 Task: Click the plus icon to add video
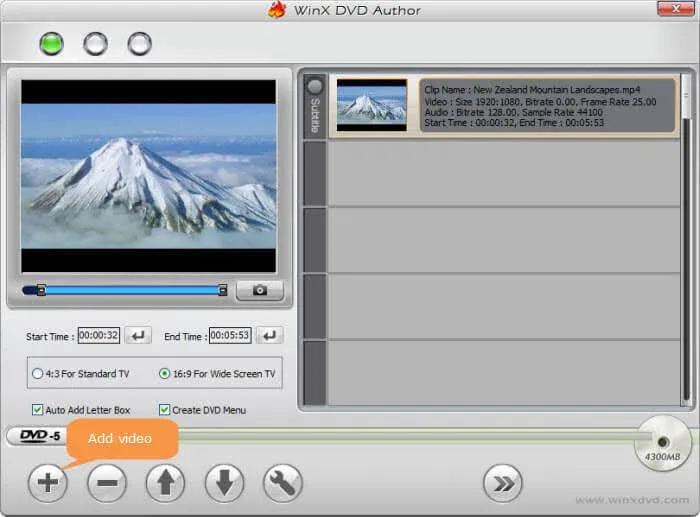[47, 484]
